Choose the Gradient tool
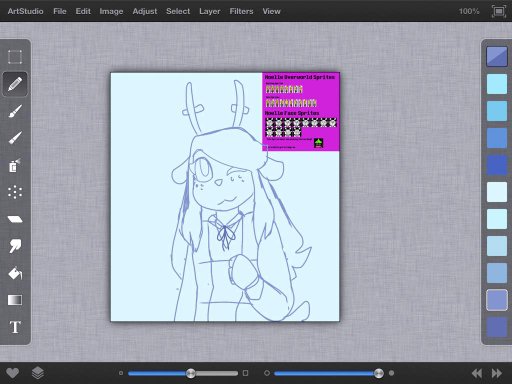Screen dimensions: 512x384 pyautogui.click(x=15, y=300)
